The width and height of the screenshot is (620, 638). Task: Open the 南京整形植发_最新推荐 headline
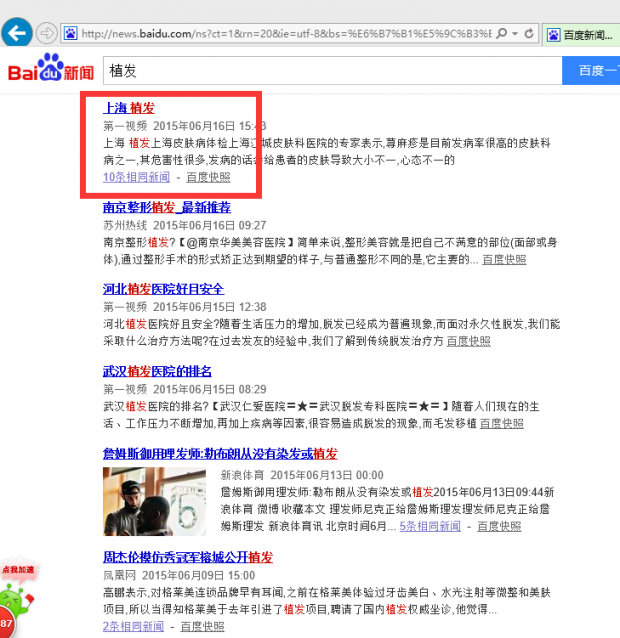[x=167, y=208]
